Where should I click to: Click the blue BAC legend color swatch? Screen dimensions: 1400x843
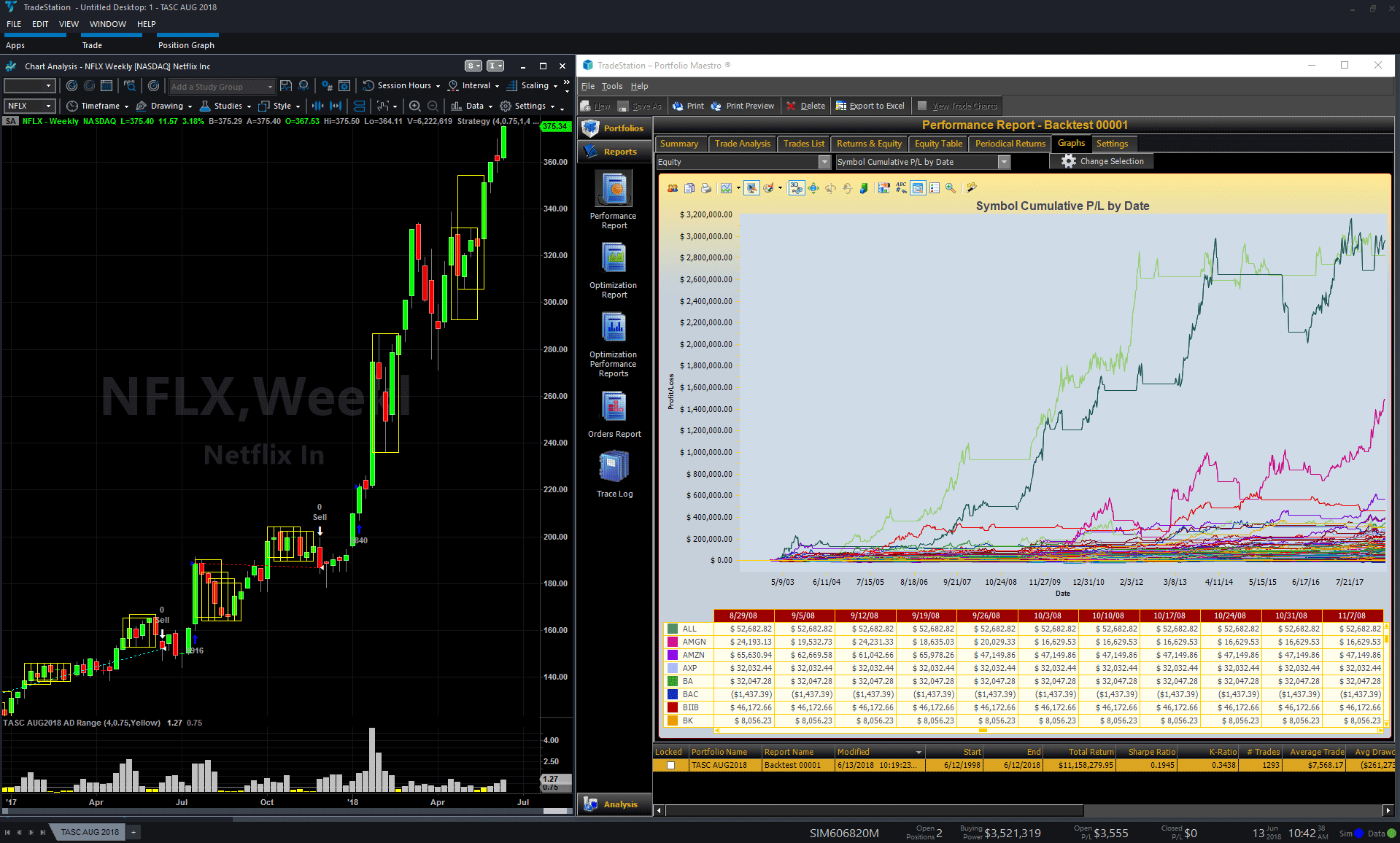(672, 694)
